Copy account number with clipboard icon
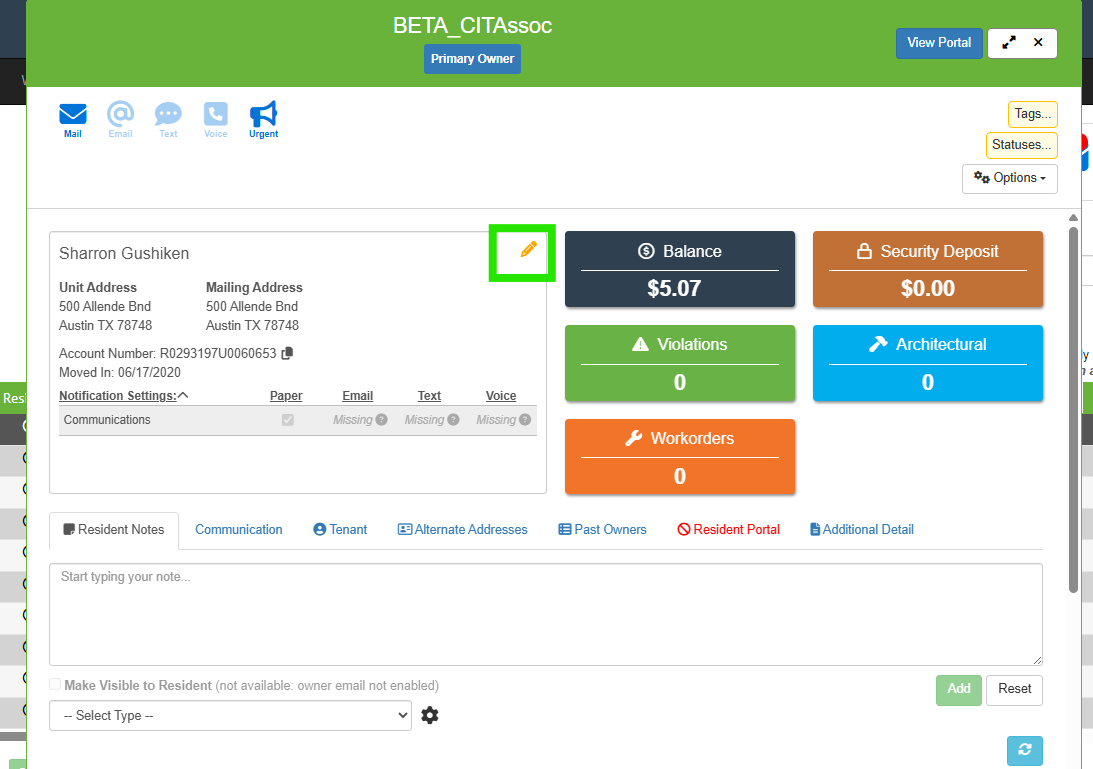 tap(287, 353)
